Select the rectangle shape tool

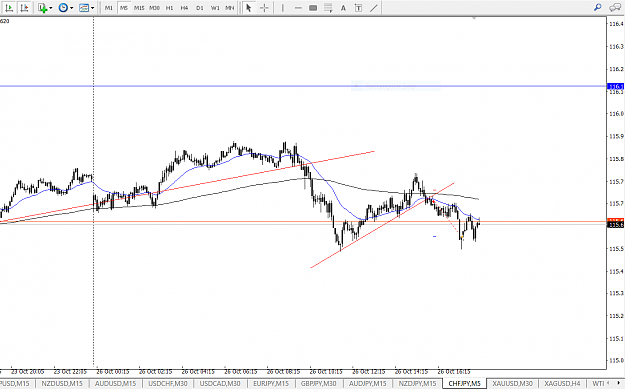(313, 8)
